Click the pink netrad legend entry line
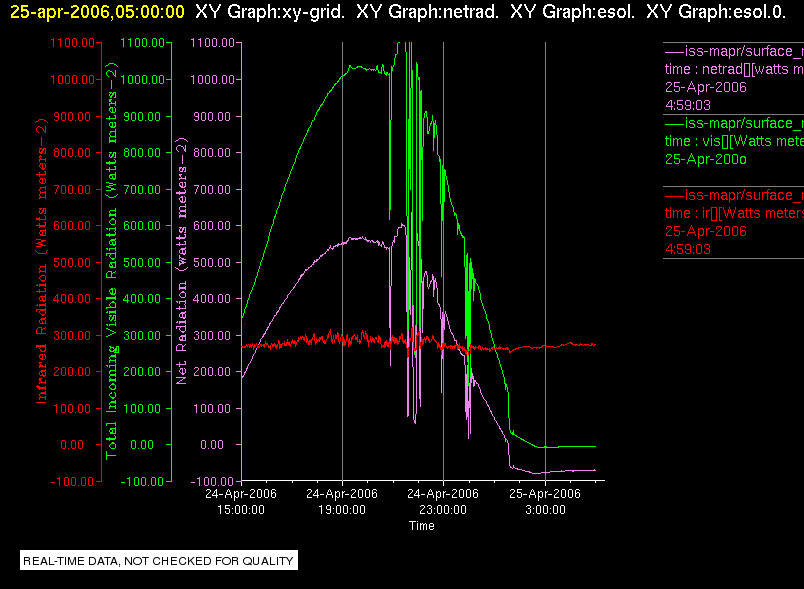This screenshot has height=589, width=804. pos(734,51)
